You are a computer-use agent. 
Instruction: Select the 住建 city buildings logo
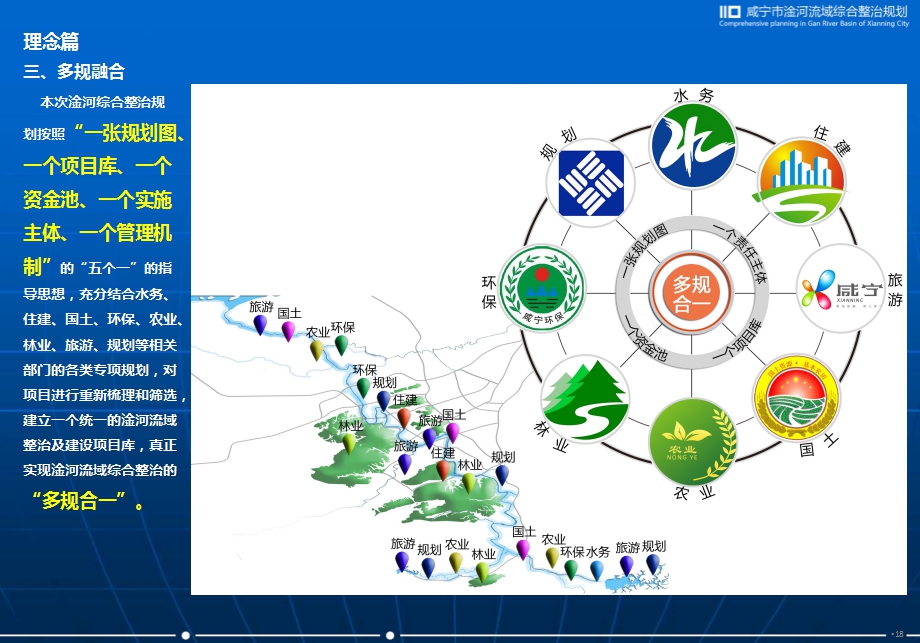(801, 182)
